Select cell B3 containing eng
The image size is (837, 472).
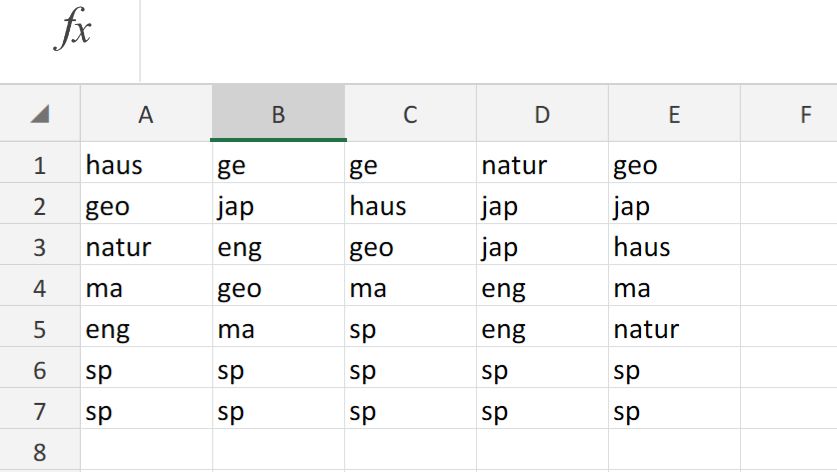(x=278, y=245)
